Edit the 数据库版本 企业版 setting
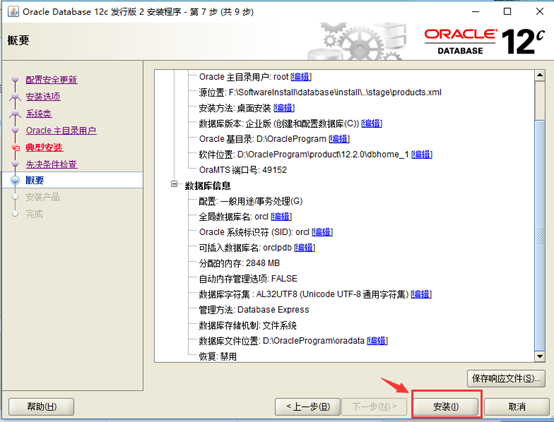The image size is (554, 422). tap(372, 123)
